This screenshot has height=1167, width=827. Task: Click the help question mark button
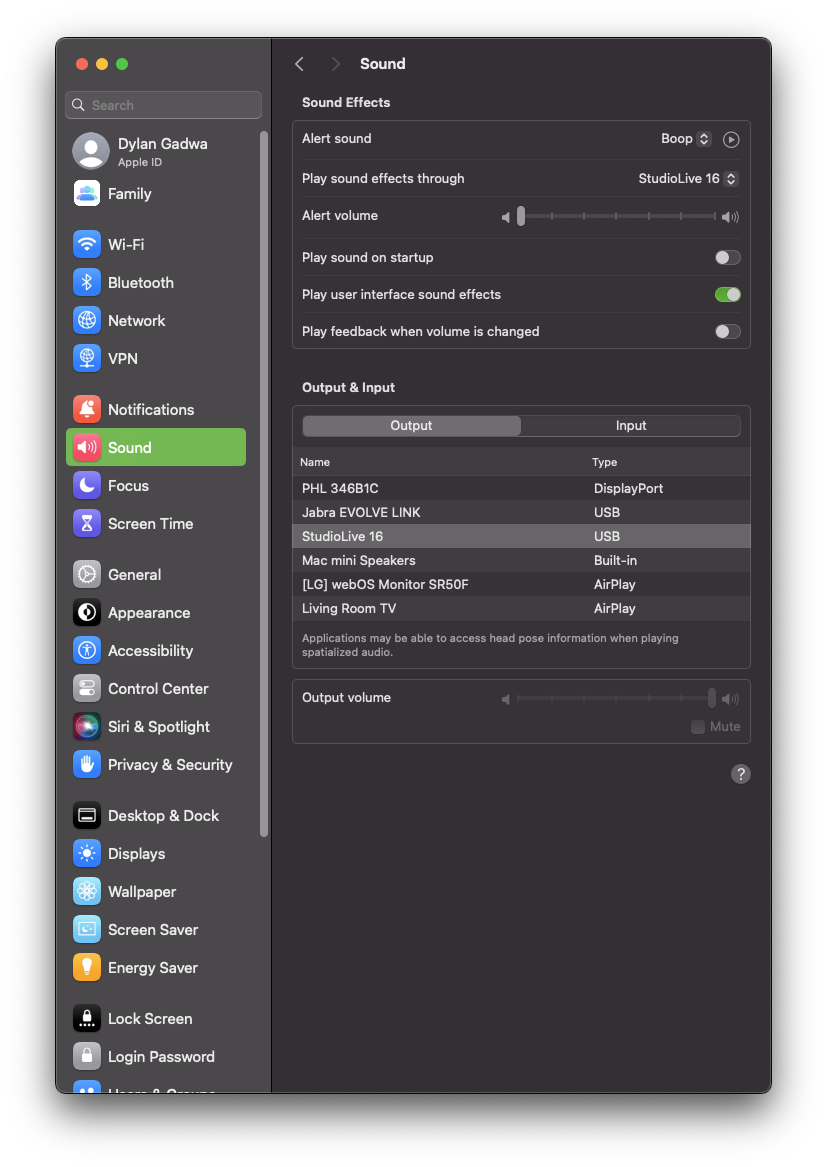click(x=740, y=774)
